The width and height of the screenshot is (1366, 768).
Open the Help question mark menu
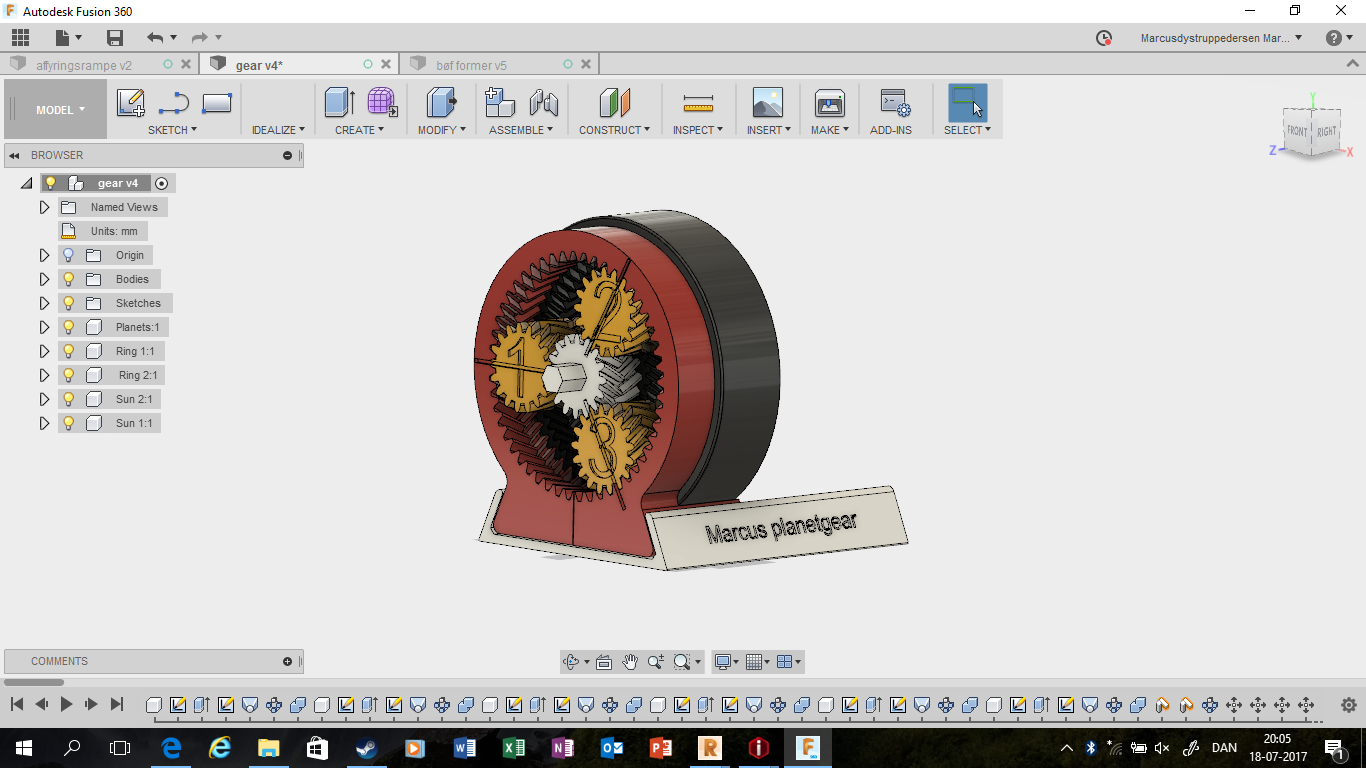coord(1339,38)
